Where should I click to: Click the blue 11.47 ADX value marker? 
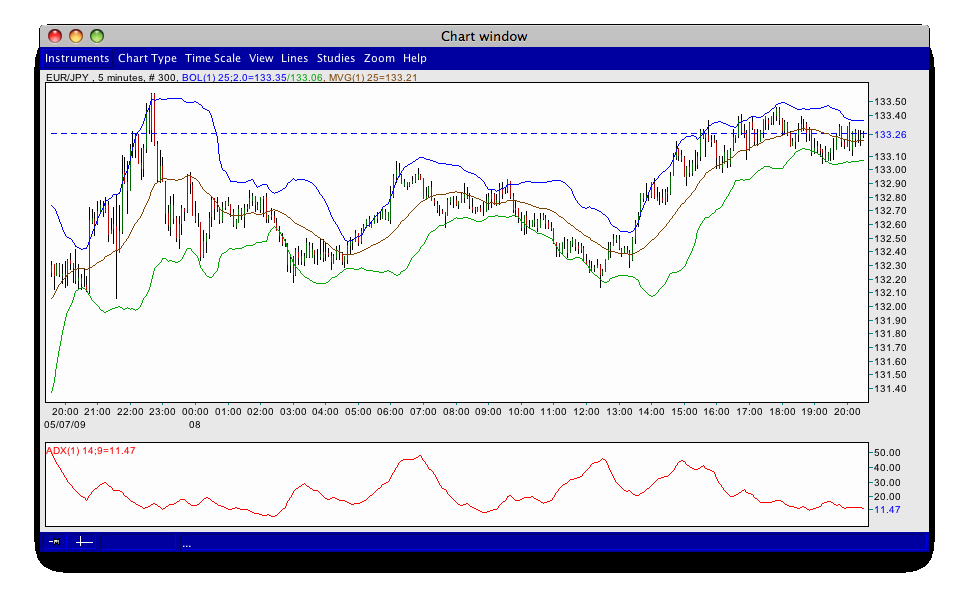pyautogui.click(x=886, y=510)
